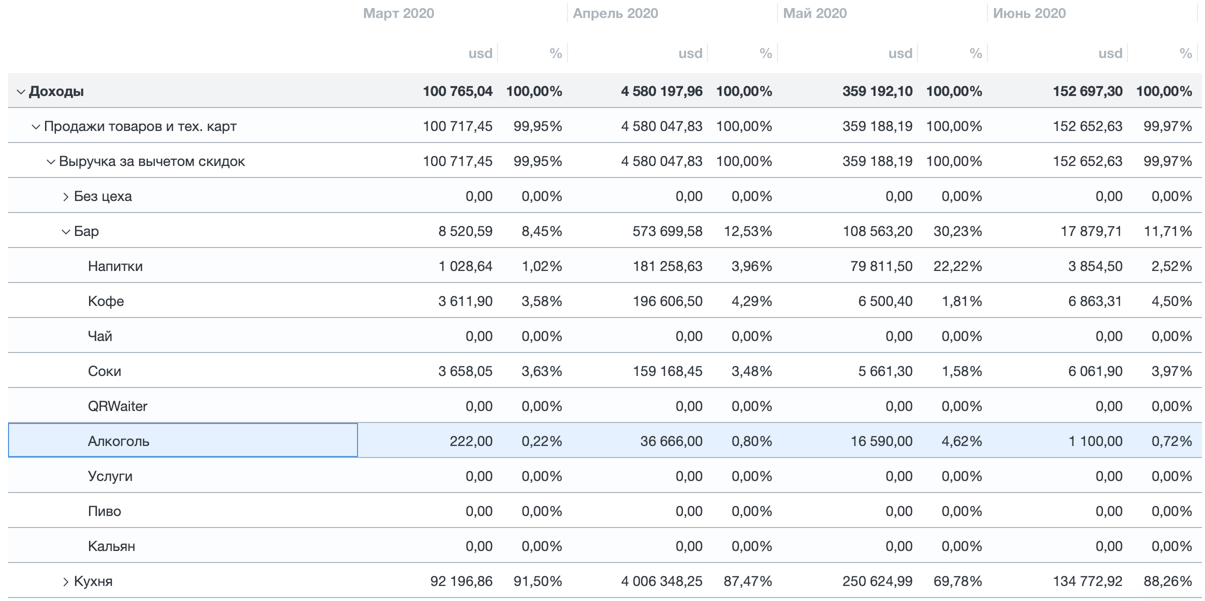This screenshot has width=1205, height=601.
Task: Select the Напитки row
Action: [115, 267]
